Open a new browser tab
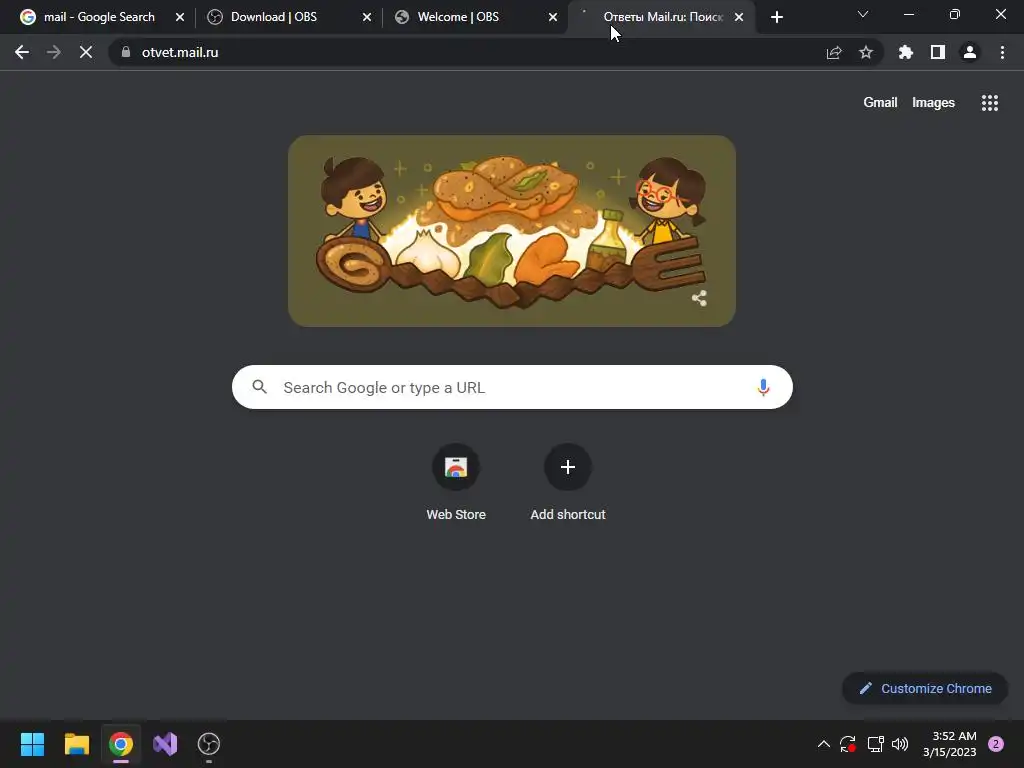This screenshot has width=1024, height=768. [x=776, y=18]
